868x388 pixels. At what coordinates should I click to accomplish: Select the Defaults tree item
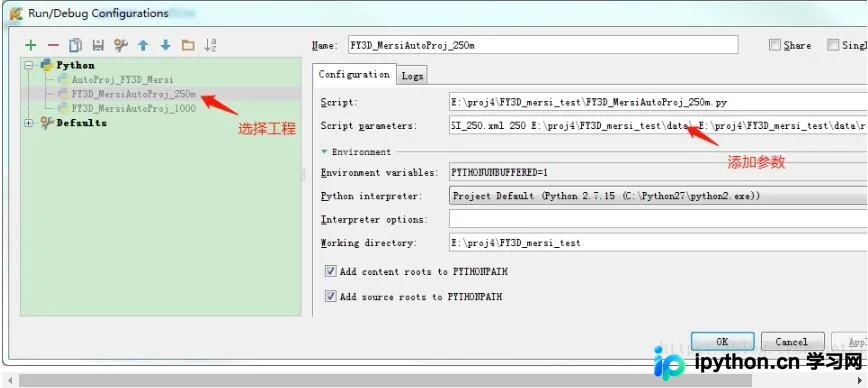(x=81, y=123)
